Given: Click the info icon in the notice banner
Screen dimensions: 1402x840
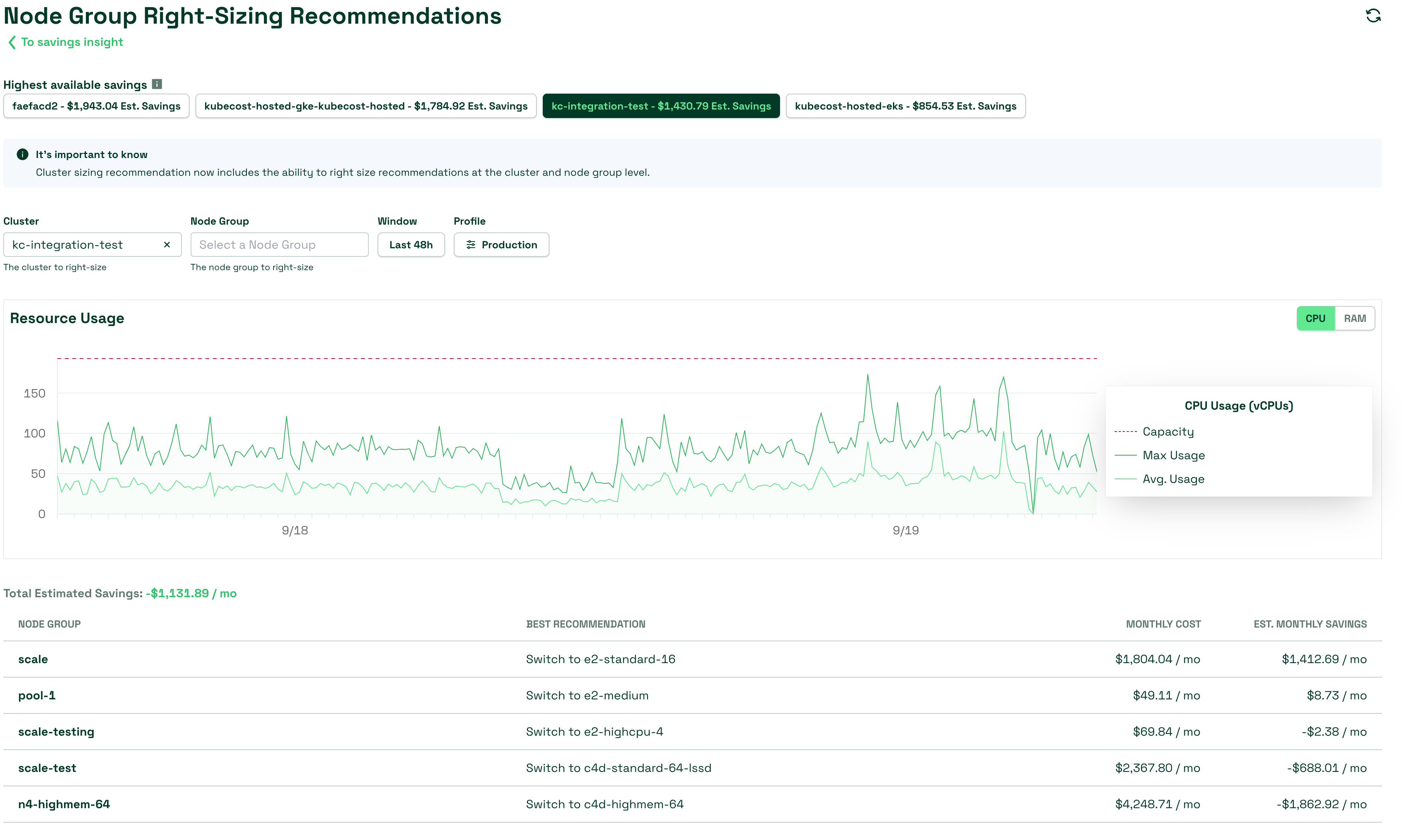Looking at the screenshot, I should (23, 155).
